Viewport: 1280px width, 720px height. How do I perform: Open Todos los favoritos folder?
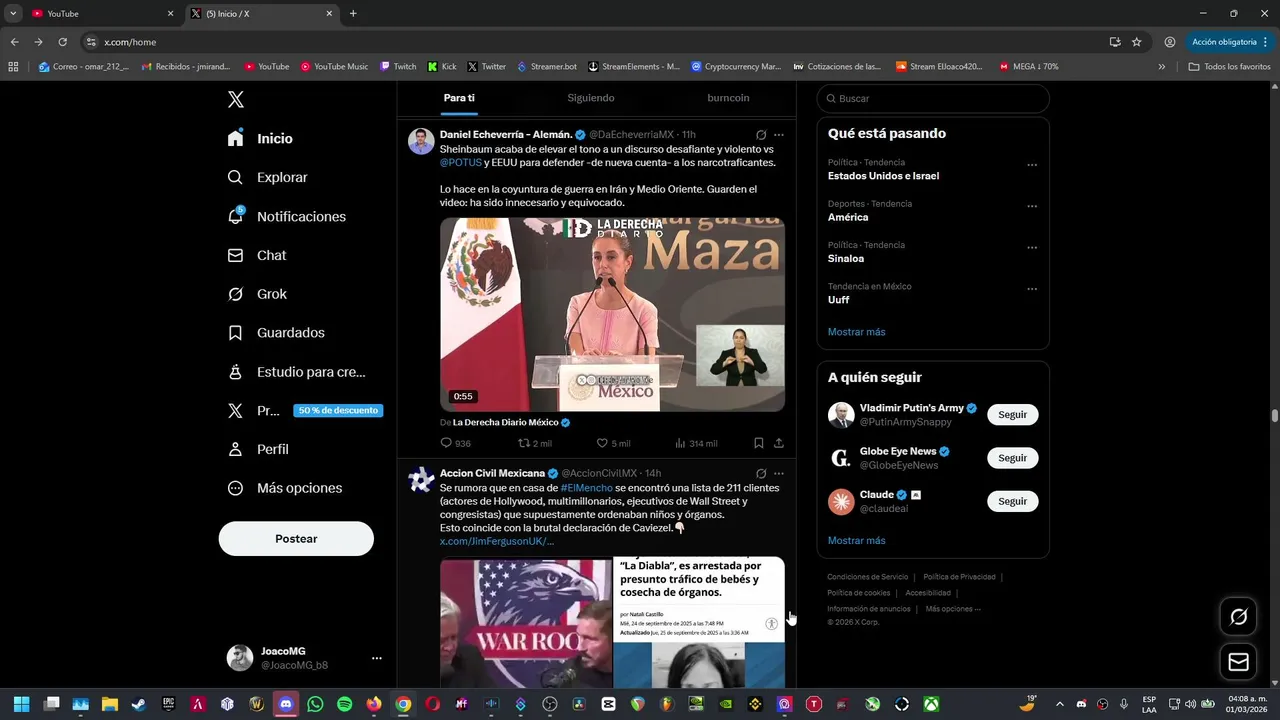coord(1229,67)
